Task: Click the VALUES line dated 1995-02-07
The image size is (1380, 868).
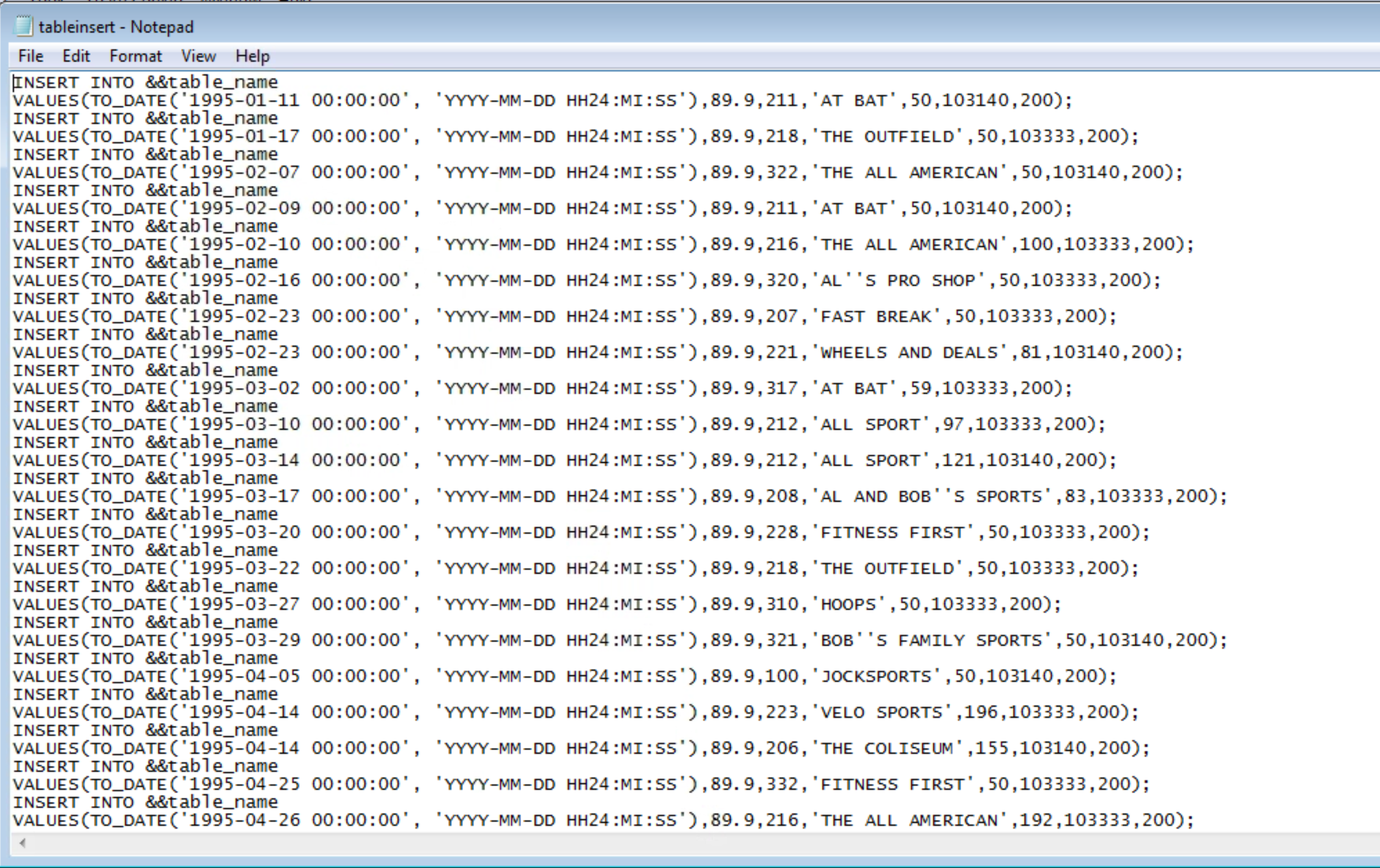Action: 598,173
